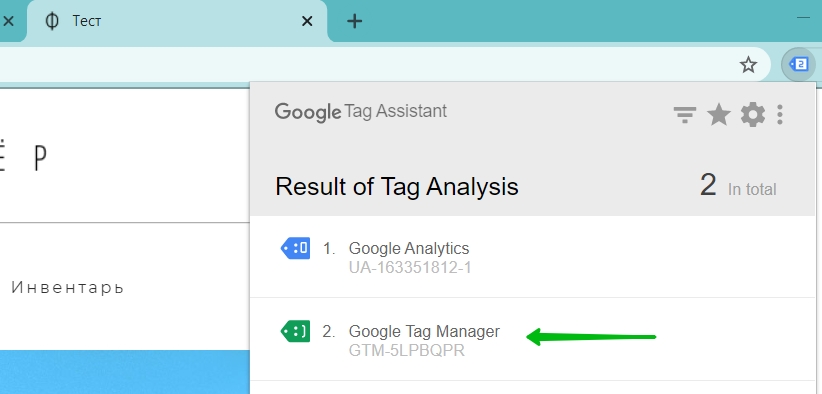Close the Тест tab
Image resolution: width=822 pixels, height=394 pixels.
click(307, 21)
